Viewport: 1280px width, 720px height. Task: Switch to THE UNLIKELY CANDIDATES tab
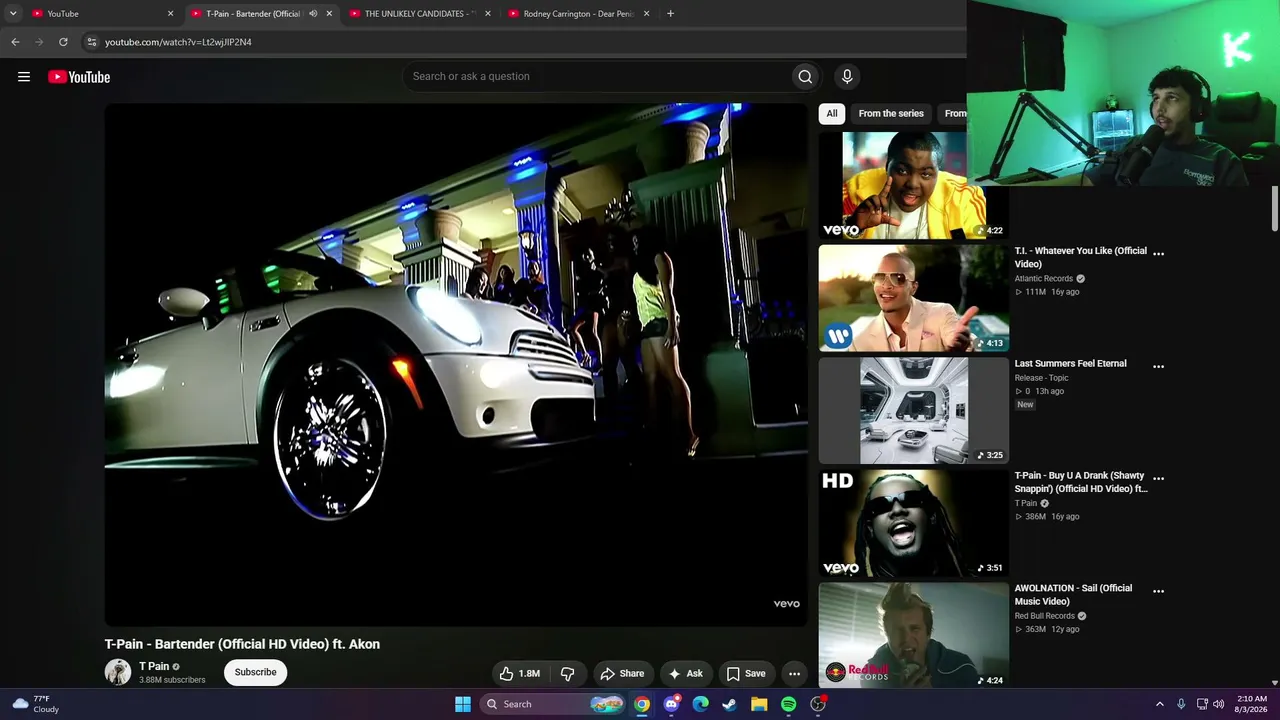418,14
